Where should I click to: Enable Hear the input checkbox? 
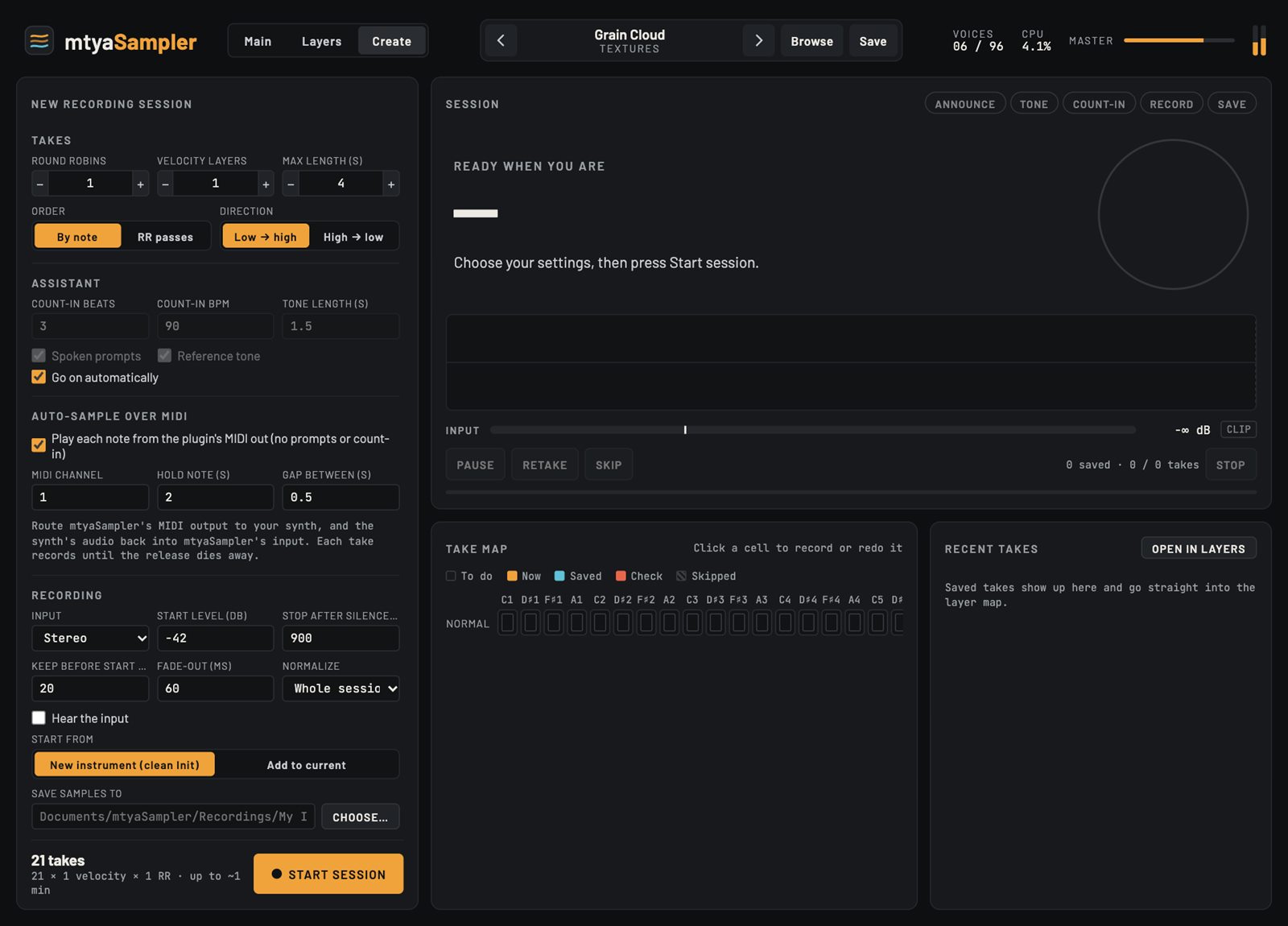point(39,717)
